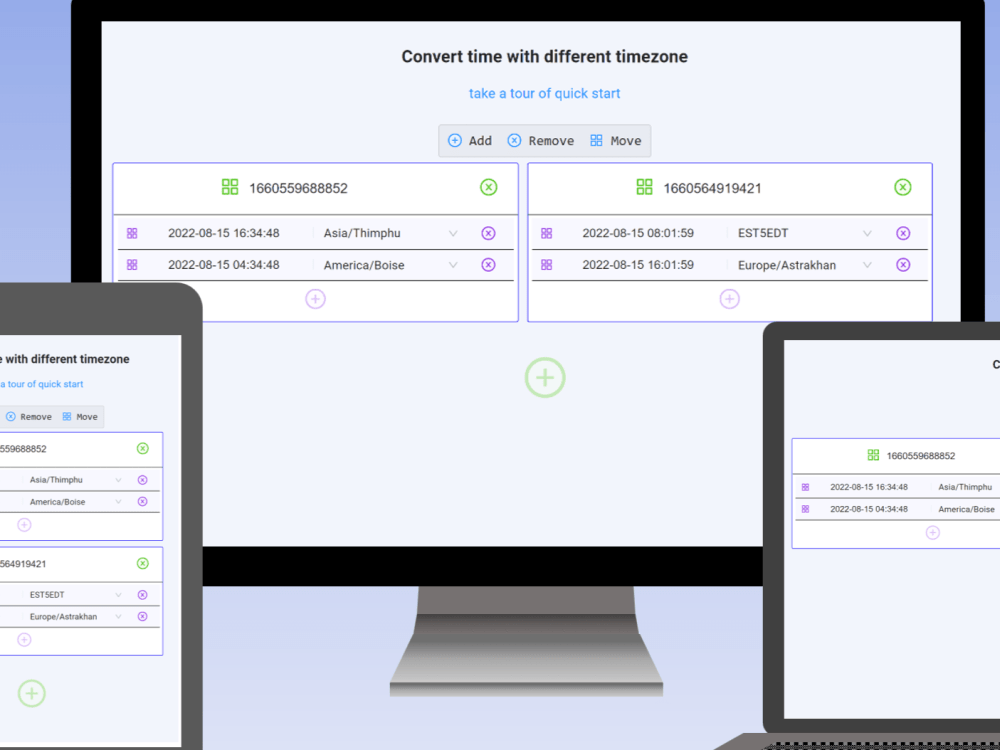Delete the America/Boise row on the tablet
1000x750 pixels.
pos(143,502)
